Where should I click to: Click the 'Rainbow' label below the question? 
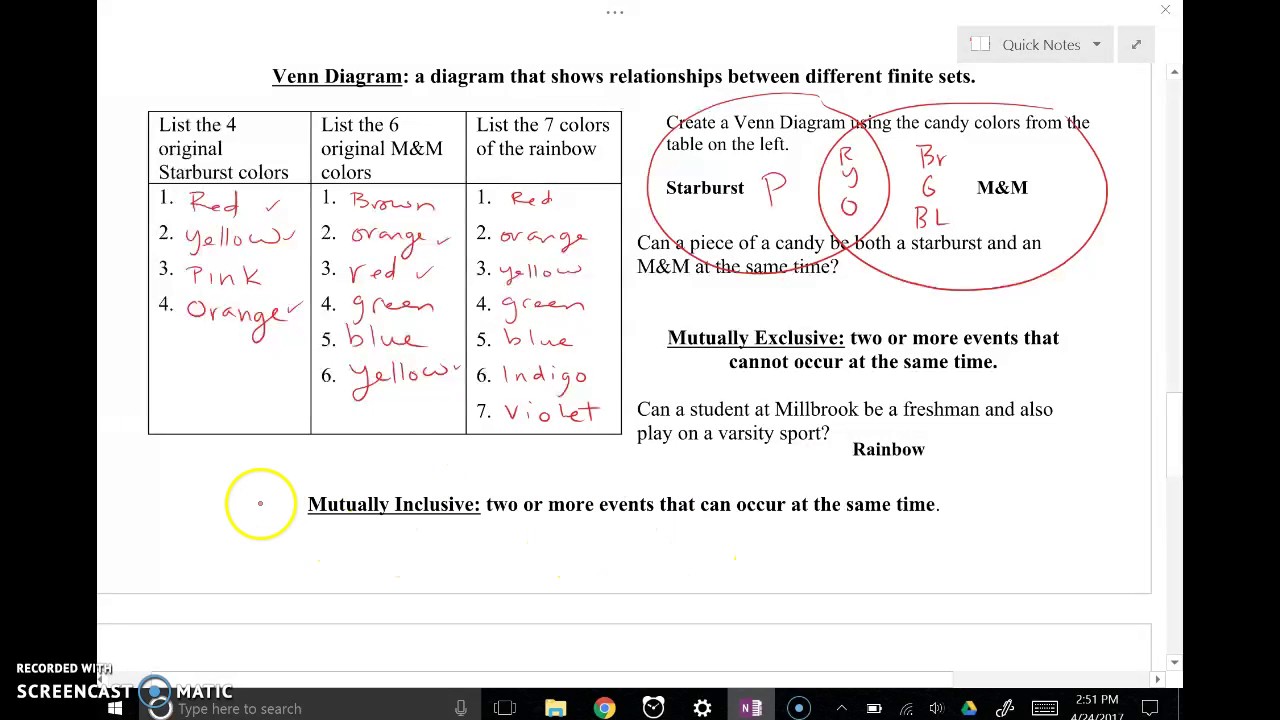click(889, 449)
